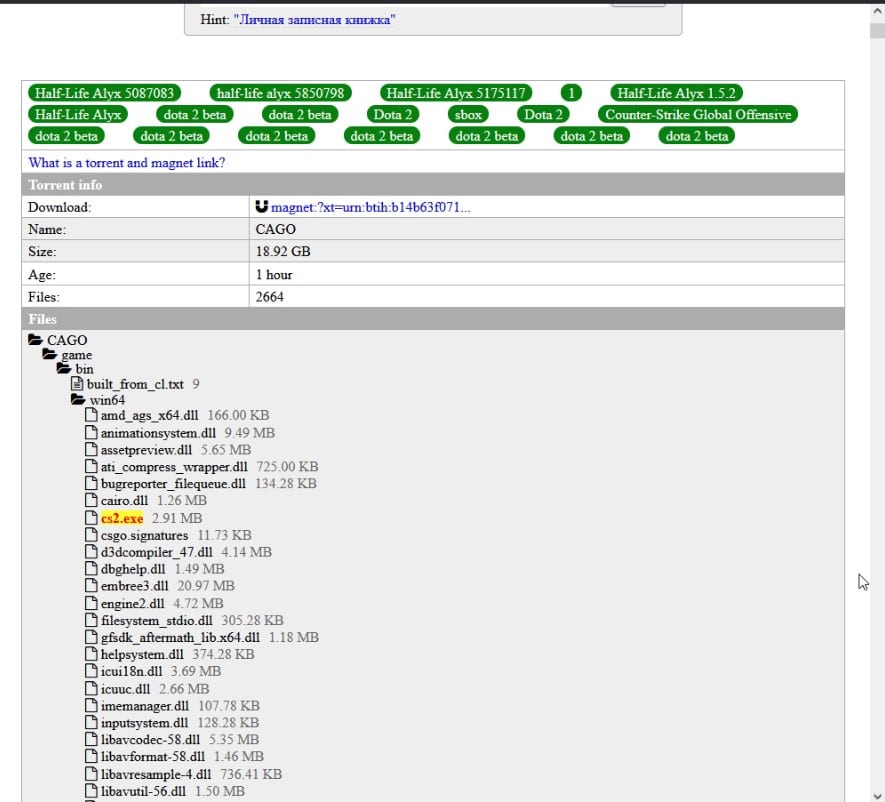Click file icon beside ati_compress_wrapper.dll
Image resolution: width=885 pixels, height=802 pixels.
(x=91, y=466)
